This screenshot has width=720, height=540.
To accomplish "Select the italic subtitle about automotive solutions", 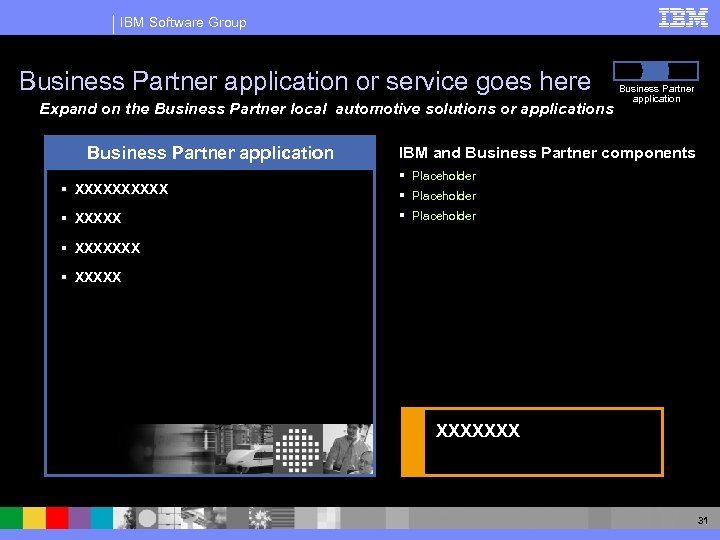I will [326, 109].
